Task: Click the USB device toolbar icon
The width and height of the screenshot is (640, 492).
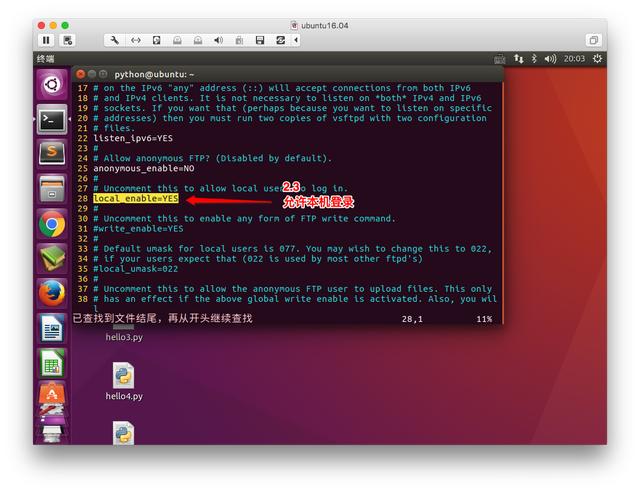Action: click(239, 40)
